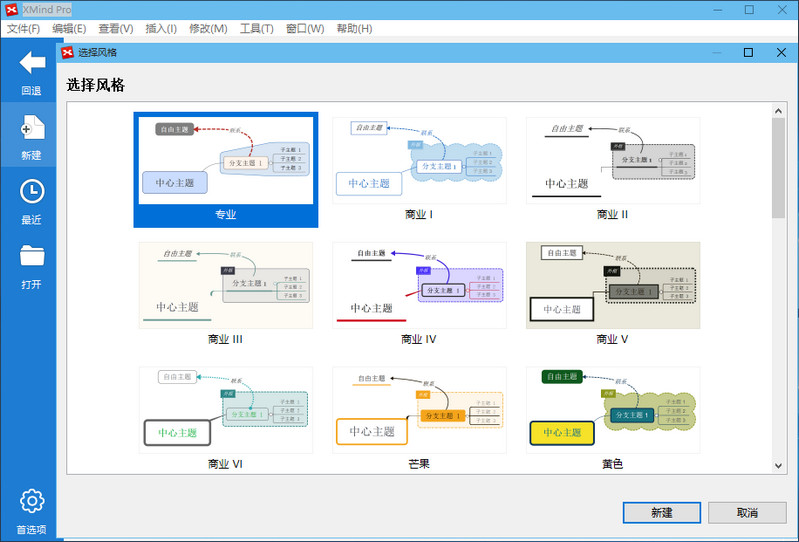Click the style list scroll up arrow
Image resolution: width=799 pixels, height=542 pixels.
[778, 111]
